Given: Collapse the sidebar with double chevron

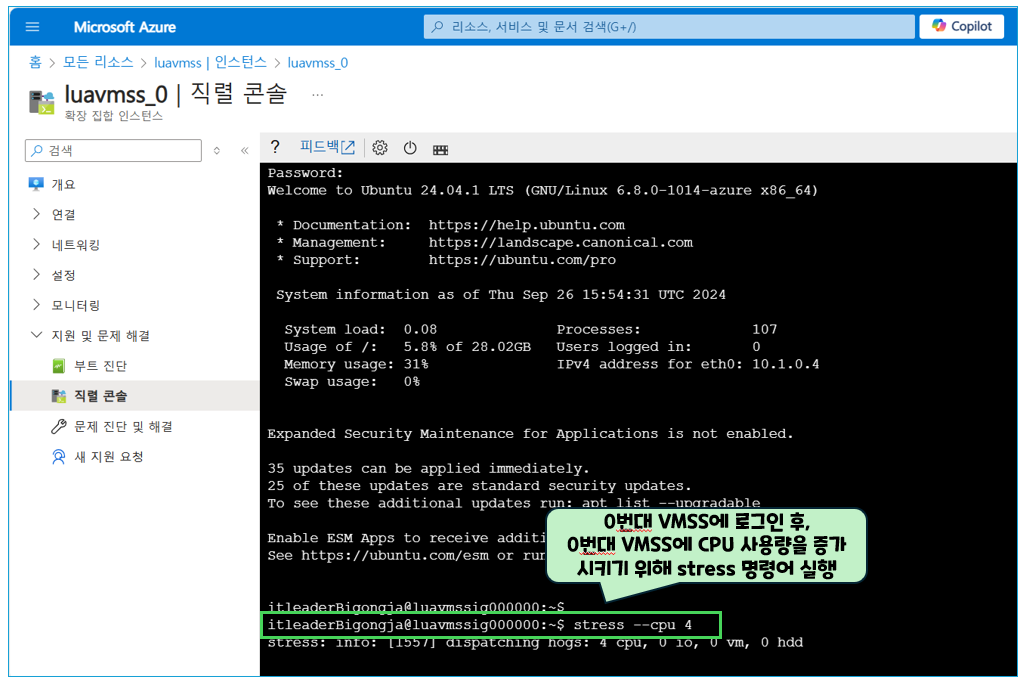Looking at the screenshot, I should coord(245,151).
